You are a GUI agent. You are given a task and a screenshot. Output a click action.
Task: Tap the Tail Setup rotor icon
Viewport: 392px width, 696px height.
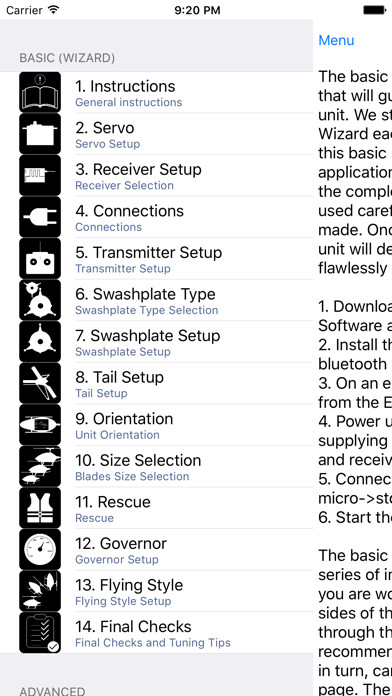40,383
